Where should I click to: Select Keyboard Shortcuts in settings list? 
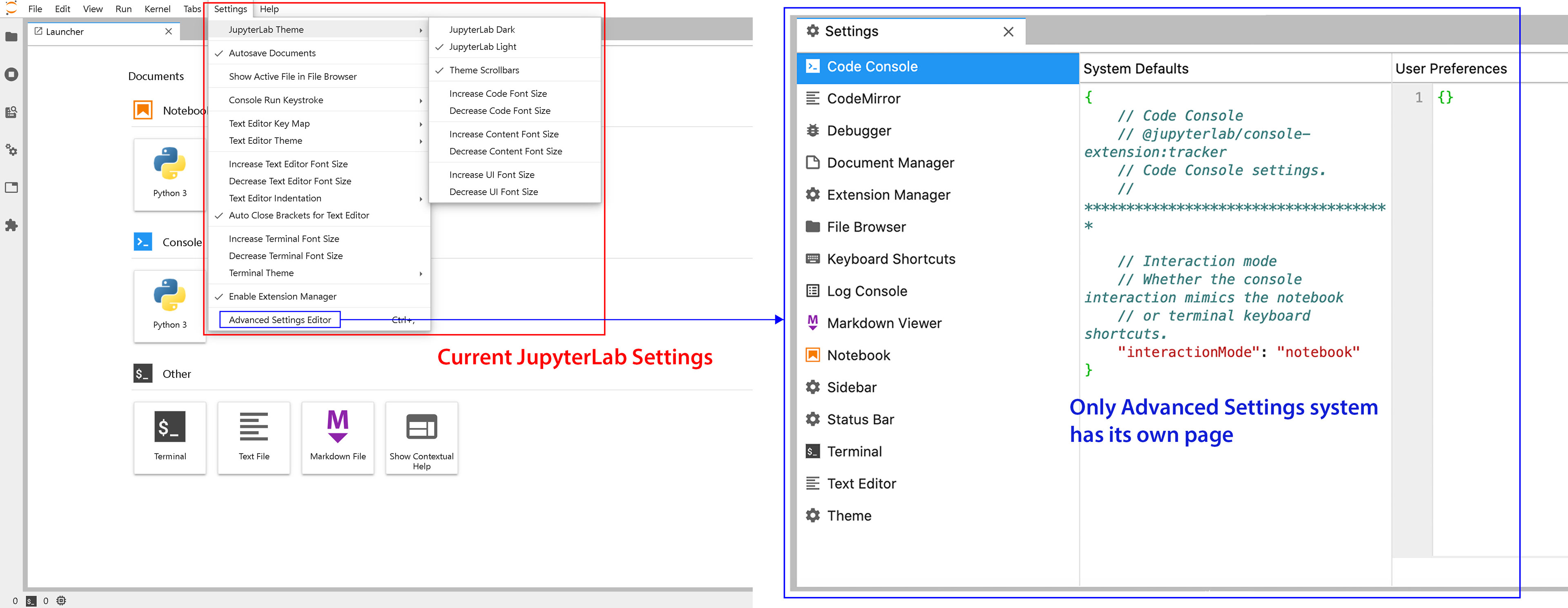[x=891, y=259]
